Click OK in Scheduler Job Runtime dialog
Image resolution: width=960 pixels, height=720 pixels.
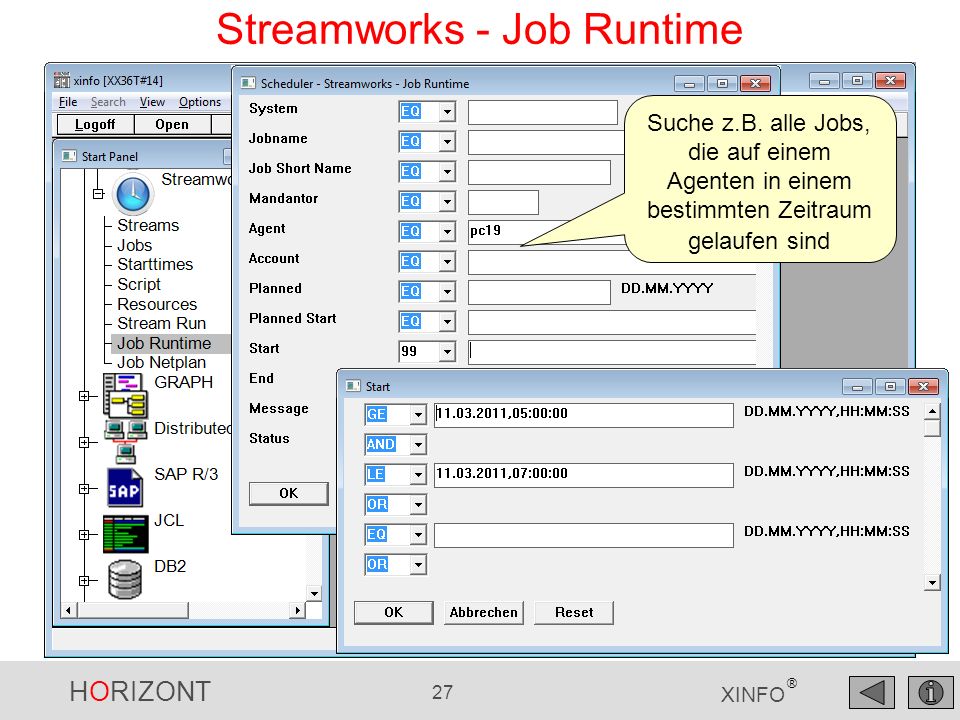(288, 493)
